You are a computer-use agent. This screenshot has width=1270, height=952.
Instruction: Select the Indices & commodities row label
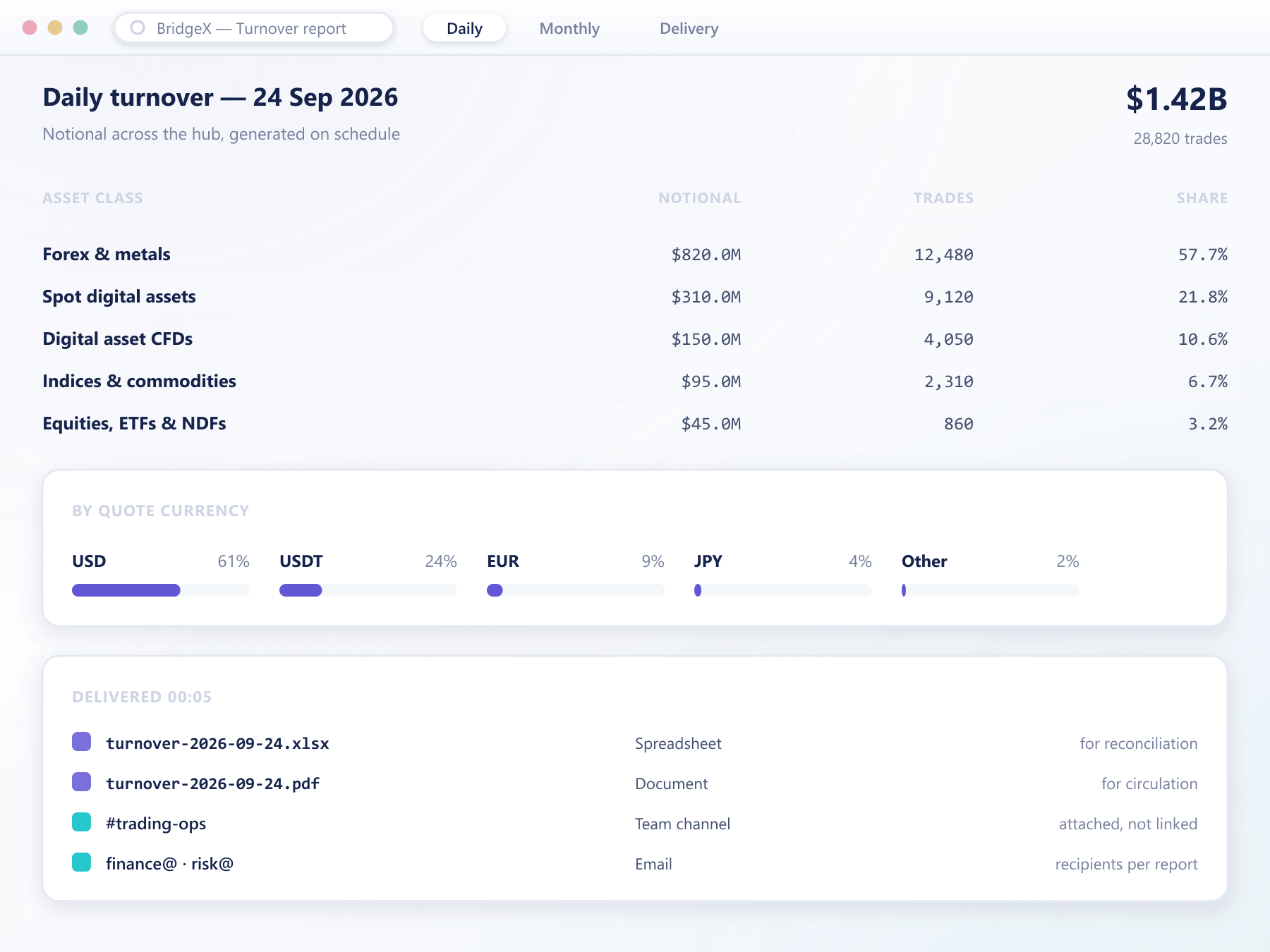coord(139,381)
